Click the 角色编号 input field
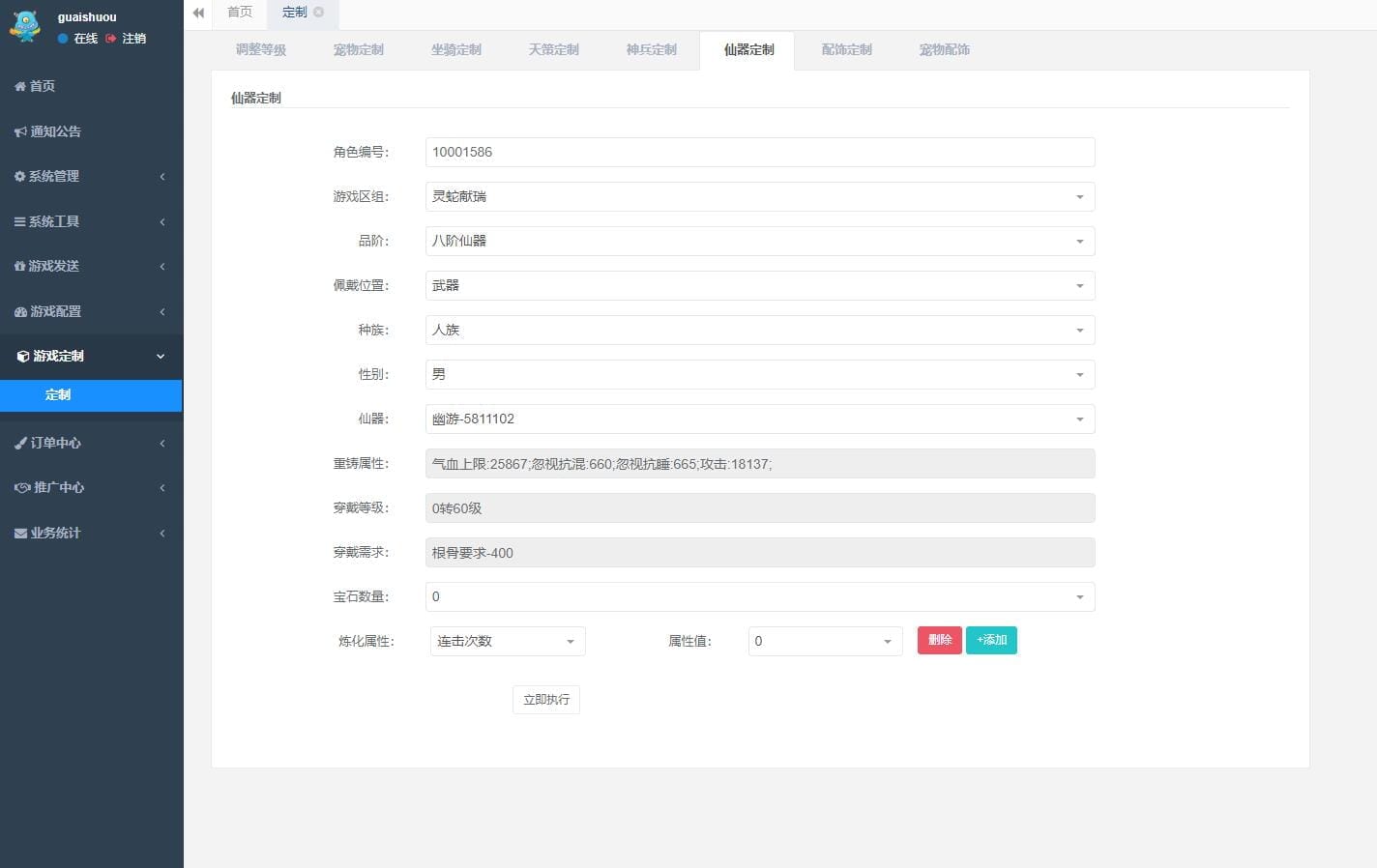This screenshot has height=868, width=1377. coord(760,152)
